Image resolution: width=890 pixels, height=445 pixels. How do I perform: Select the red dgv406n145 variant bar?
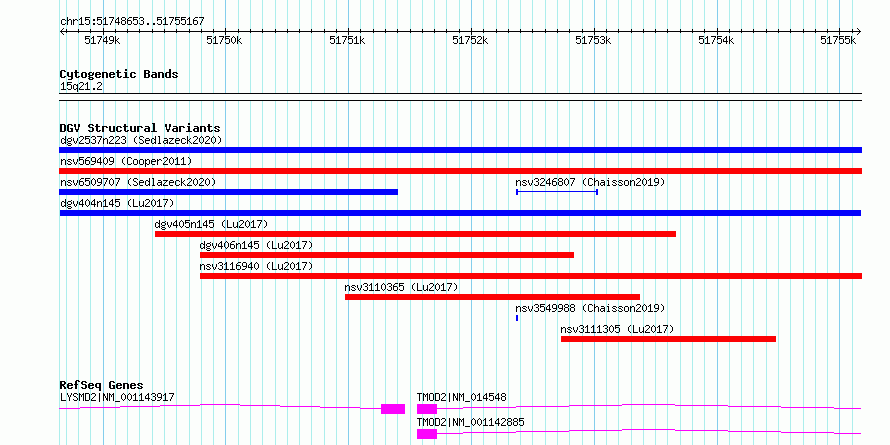pyautogui.click(x=387, y=255)
